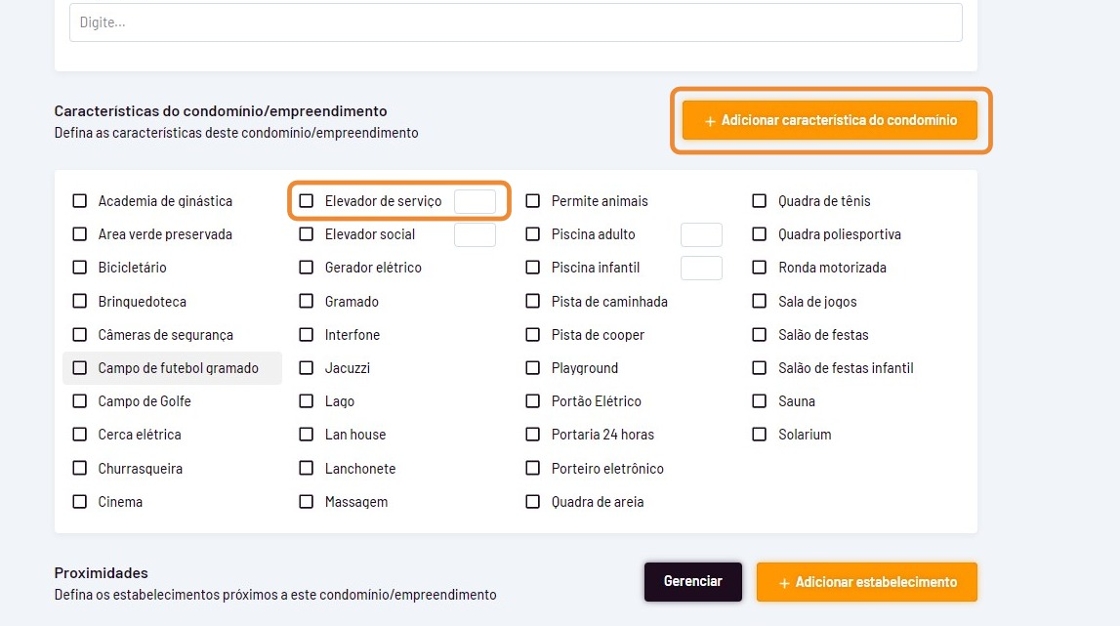
Task: Click Adicionar característica do condomínio button
Action: coord(830,121)
